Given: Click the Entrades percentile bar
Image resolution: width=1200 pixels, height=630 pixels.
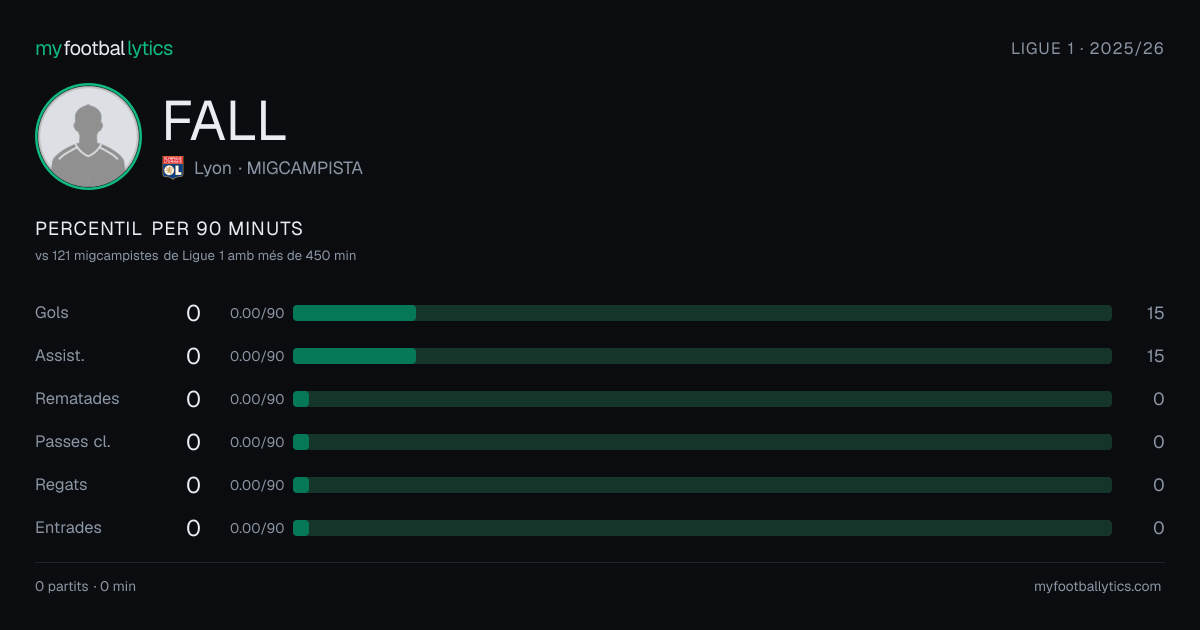Looking at the screenshot, I should coord(702,528).
